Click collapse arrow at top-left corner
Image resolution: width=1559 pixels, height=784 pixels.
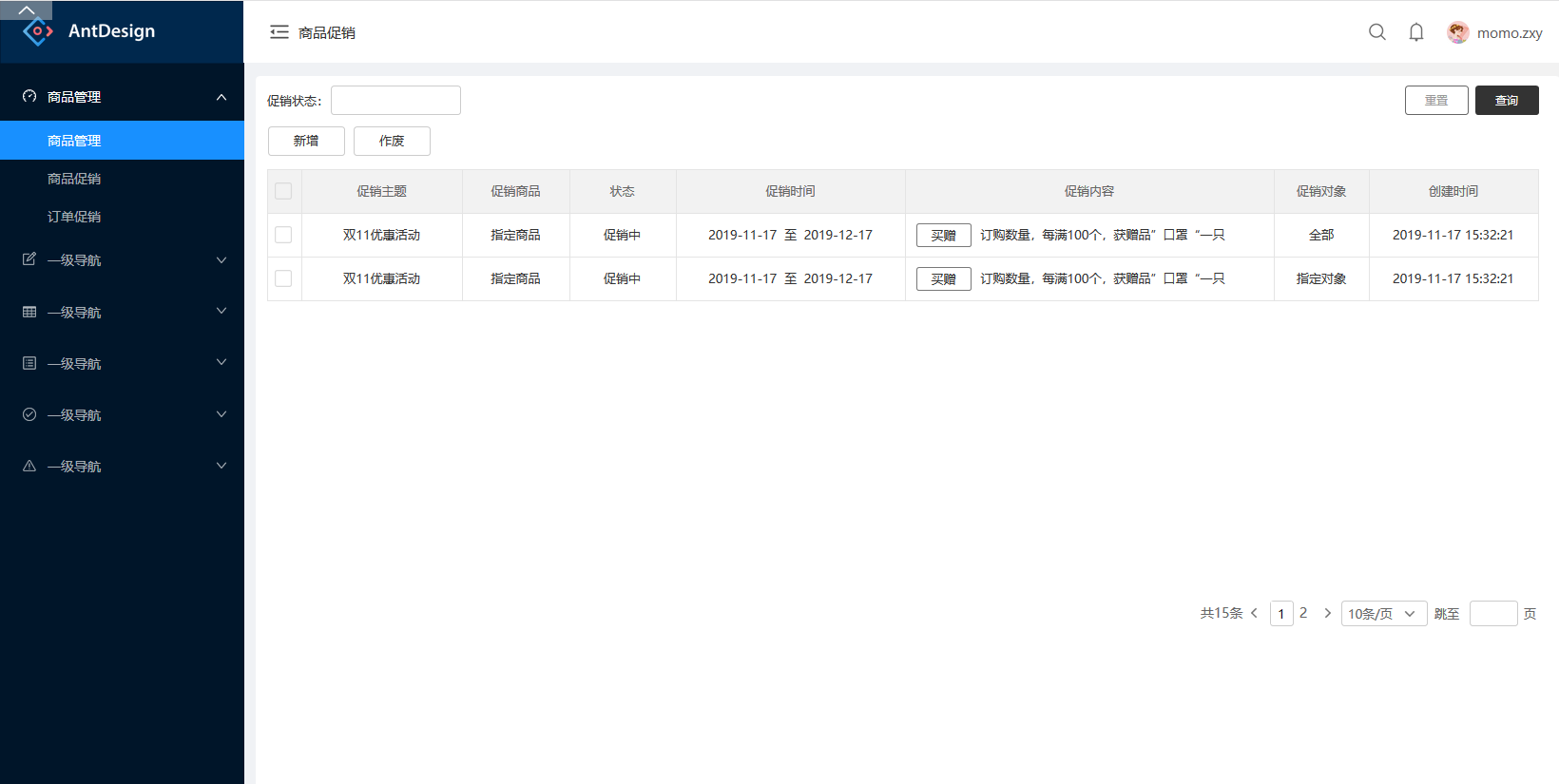27,10
